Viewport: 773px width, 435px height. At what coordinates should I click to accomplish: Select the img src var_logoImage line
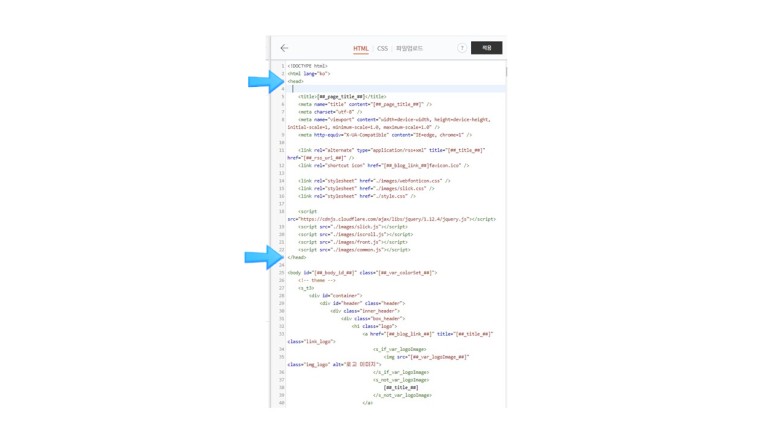(427, 357)
